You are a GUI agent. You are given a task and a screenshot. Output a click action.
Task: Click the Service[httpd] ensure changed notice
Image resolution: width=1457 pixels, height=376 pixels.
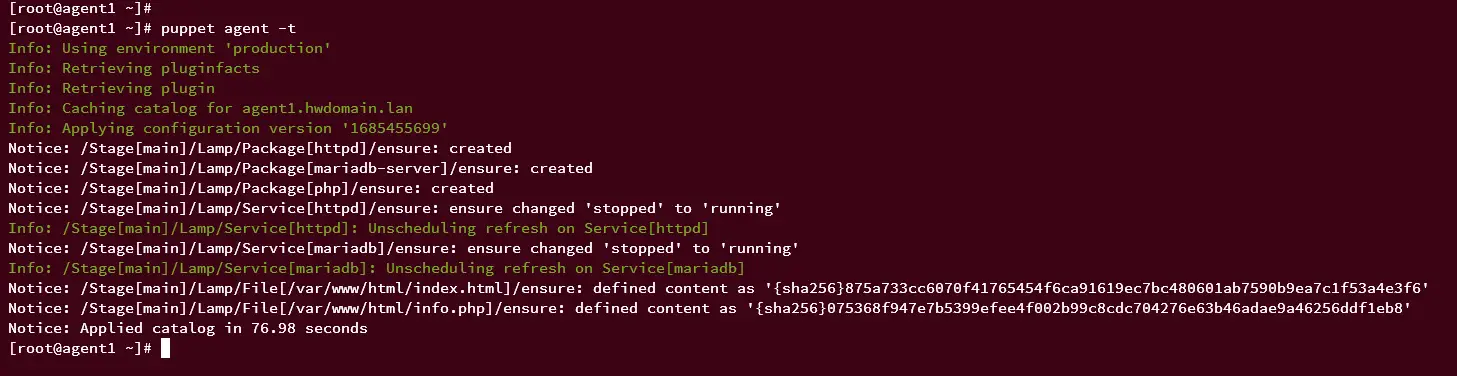coord(394,208)
